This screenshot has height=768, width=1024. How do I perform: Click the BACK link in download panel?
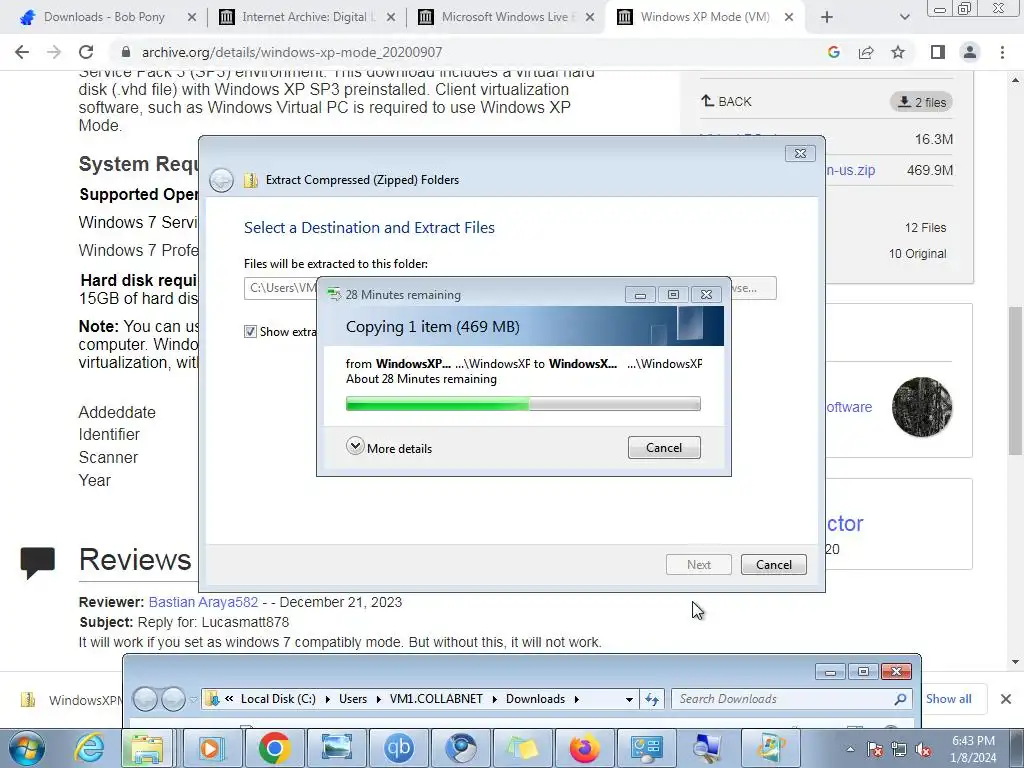(x=726, y=101)
